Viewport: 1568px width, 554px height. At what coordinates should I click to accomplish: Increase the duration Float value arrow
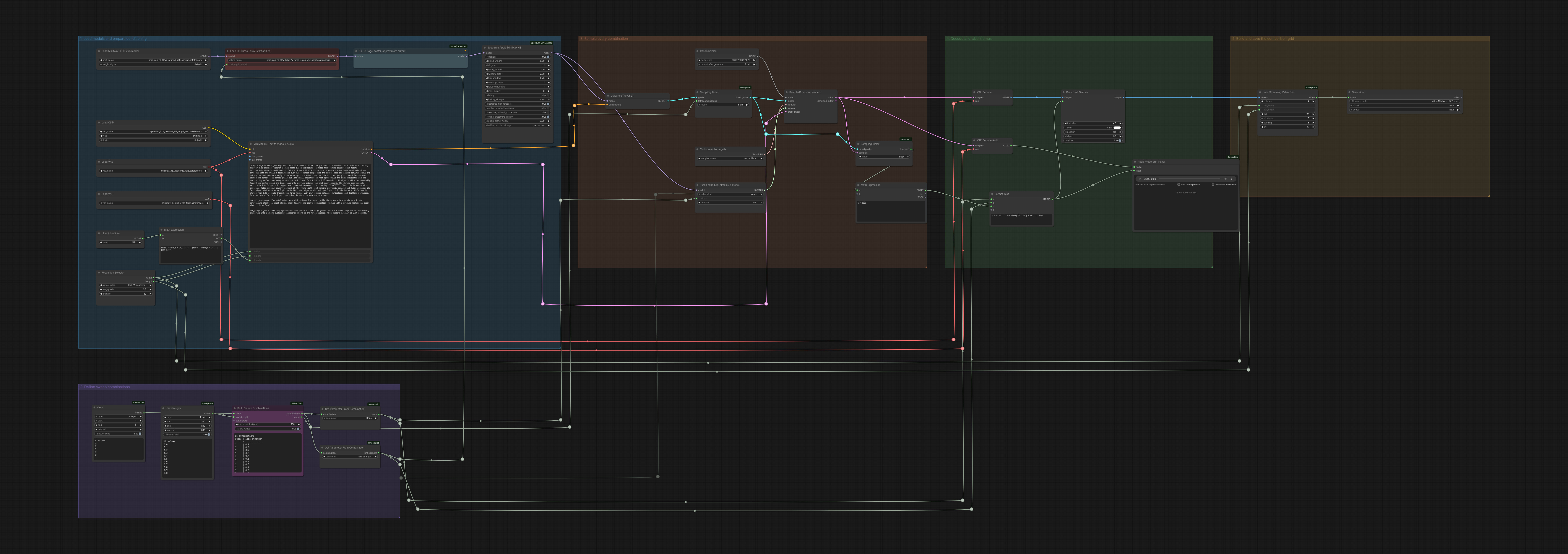(140, 242)
